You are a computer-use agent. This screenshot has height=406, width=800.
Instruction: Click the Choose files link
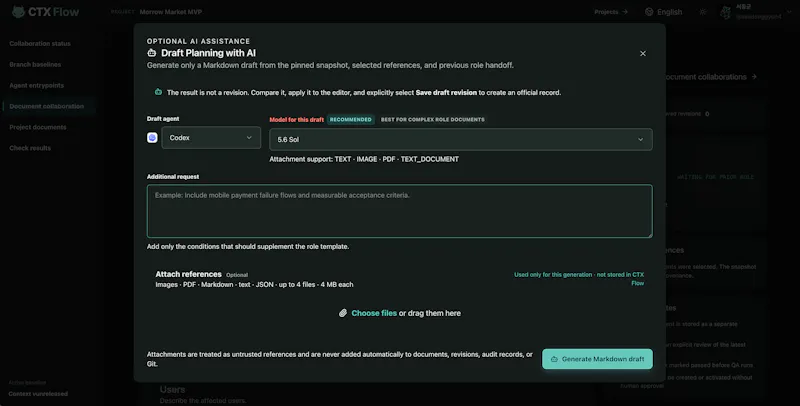click(374, 313)
